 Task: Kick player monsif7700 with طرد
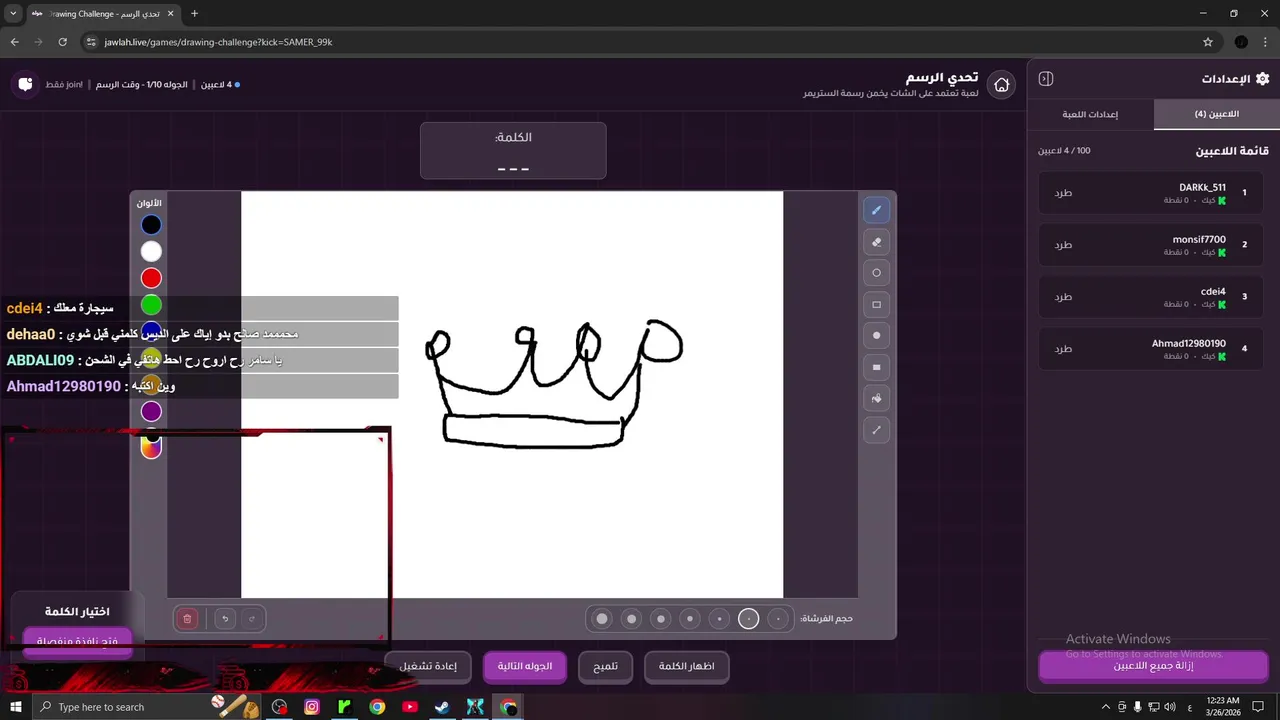pyautogui.click(x=1063, y=245)
